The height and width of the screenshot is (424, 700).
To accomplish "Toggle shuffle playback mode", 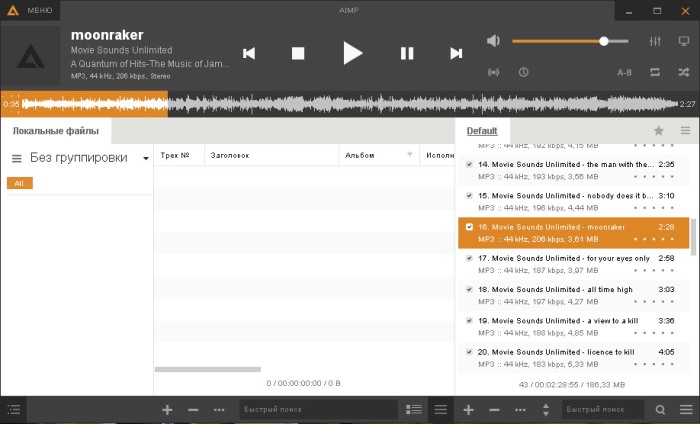I will tap(683, 72).
